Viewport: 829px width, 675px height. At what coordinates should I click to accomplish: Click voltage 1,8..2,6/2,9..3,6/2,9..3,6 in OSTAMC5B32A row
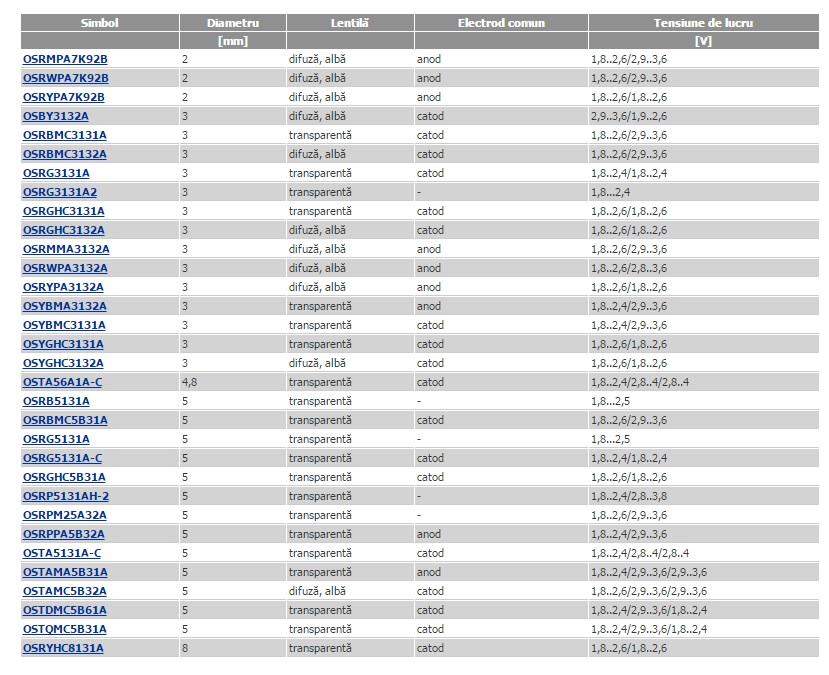(649, 591)
